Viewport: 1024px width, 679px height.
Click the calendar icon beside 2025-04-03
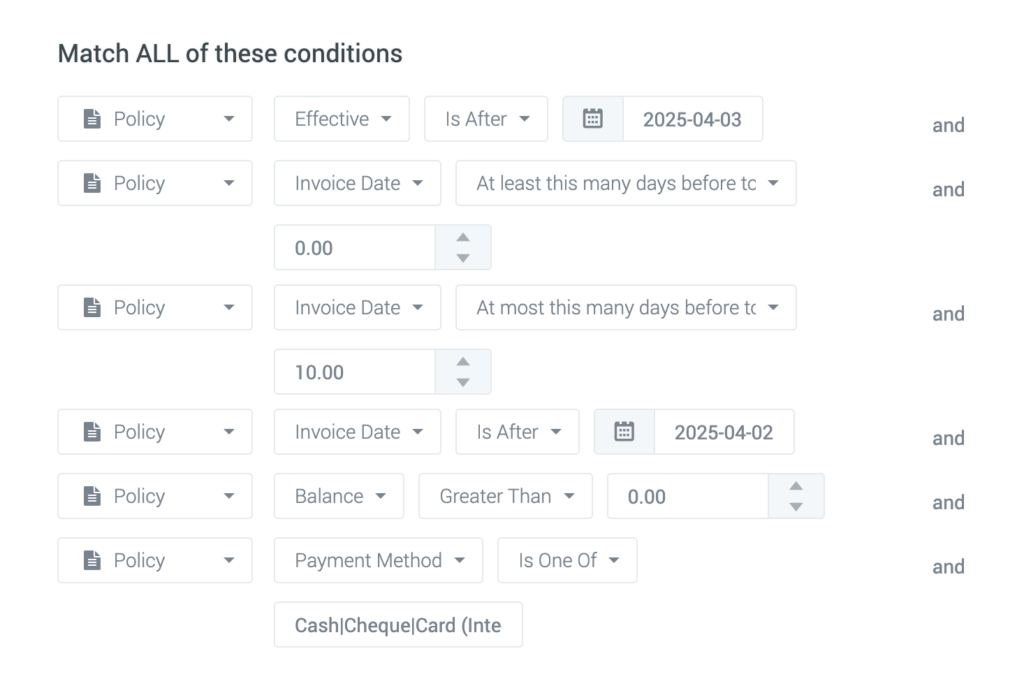(x=593, y=118)
